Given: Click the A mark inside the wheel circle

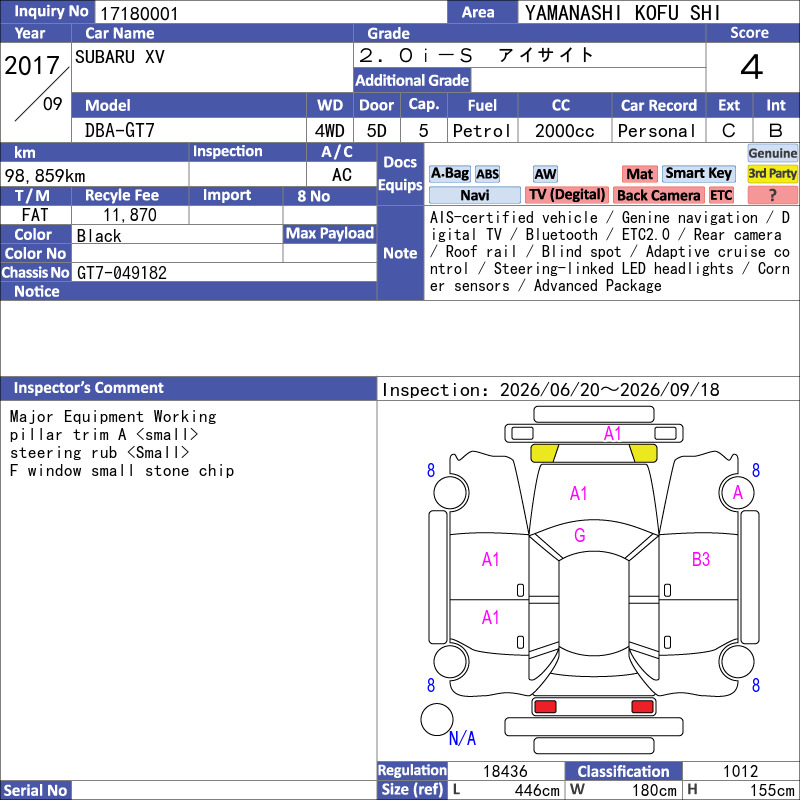Looking at the screenshot, I should 738,492.
